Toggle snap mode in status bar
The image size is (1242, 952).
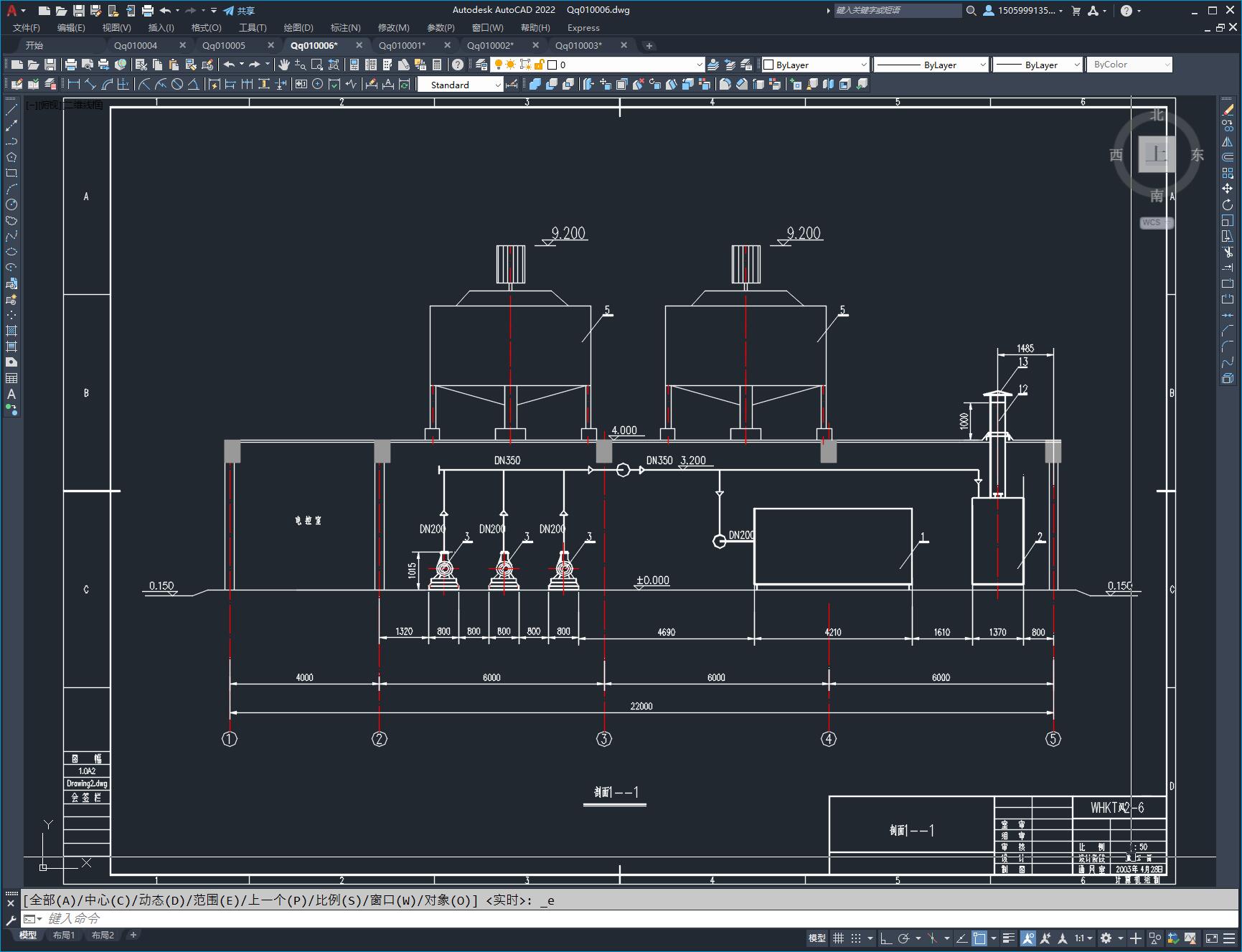[856, 938]
